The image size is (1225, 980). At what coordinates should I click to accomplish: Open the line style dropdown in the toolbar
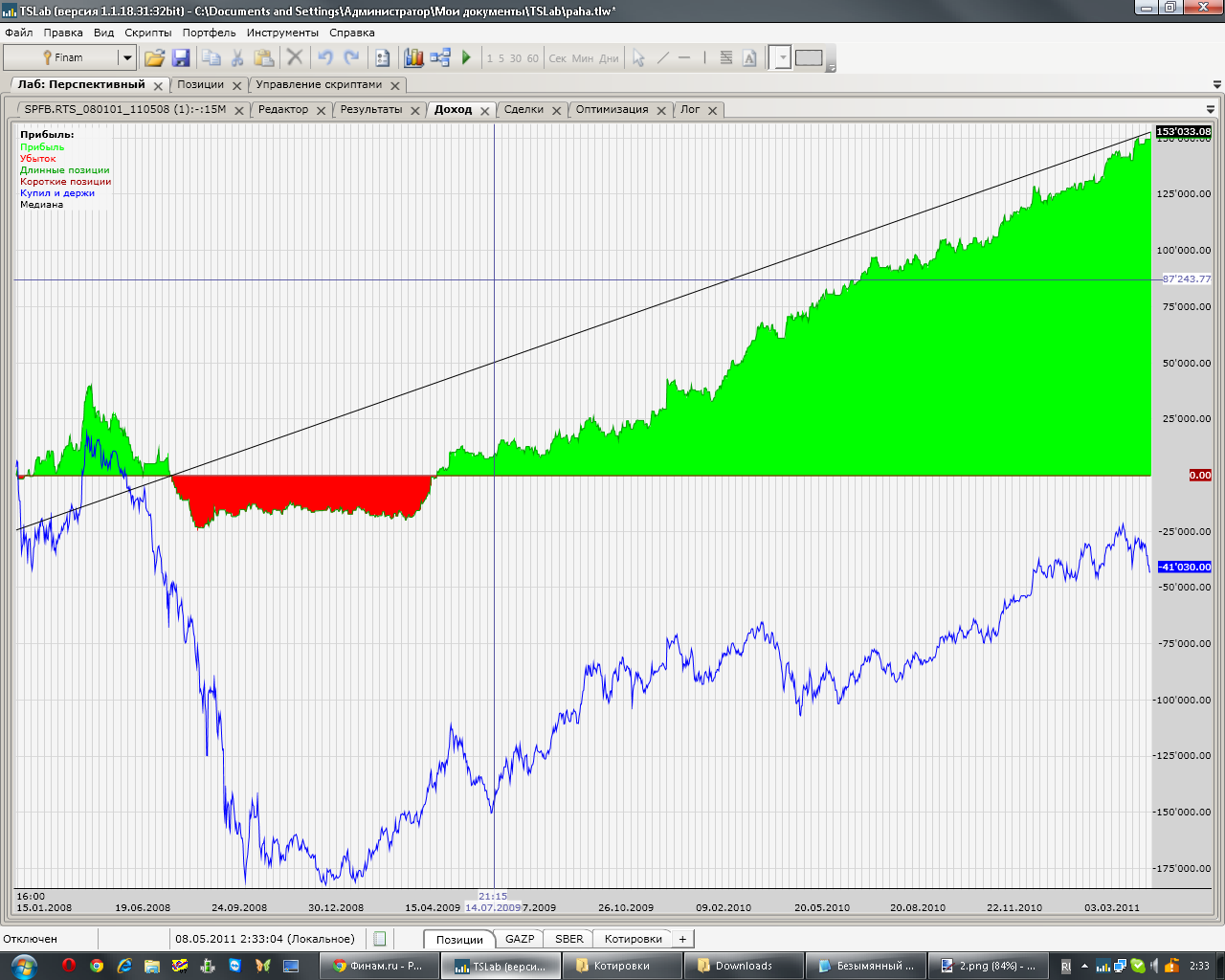pos(781,58)
